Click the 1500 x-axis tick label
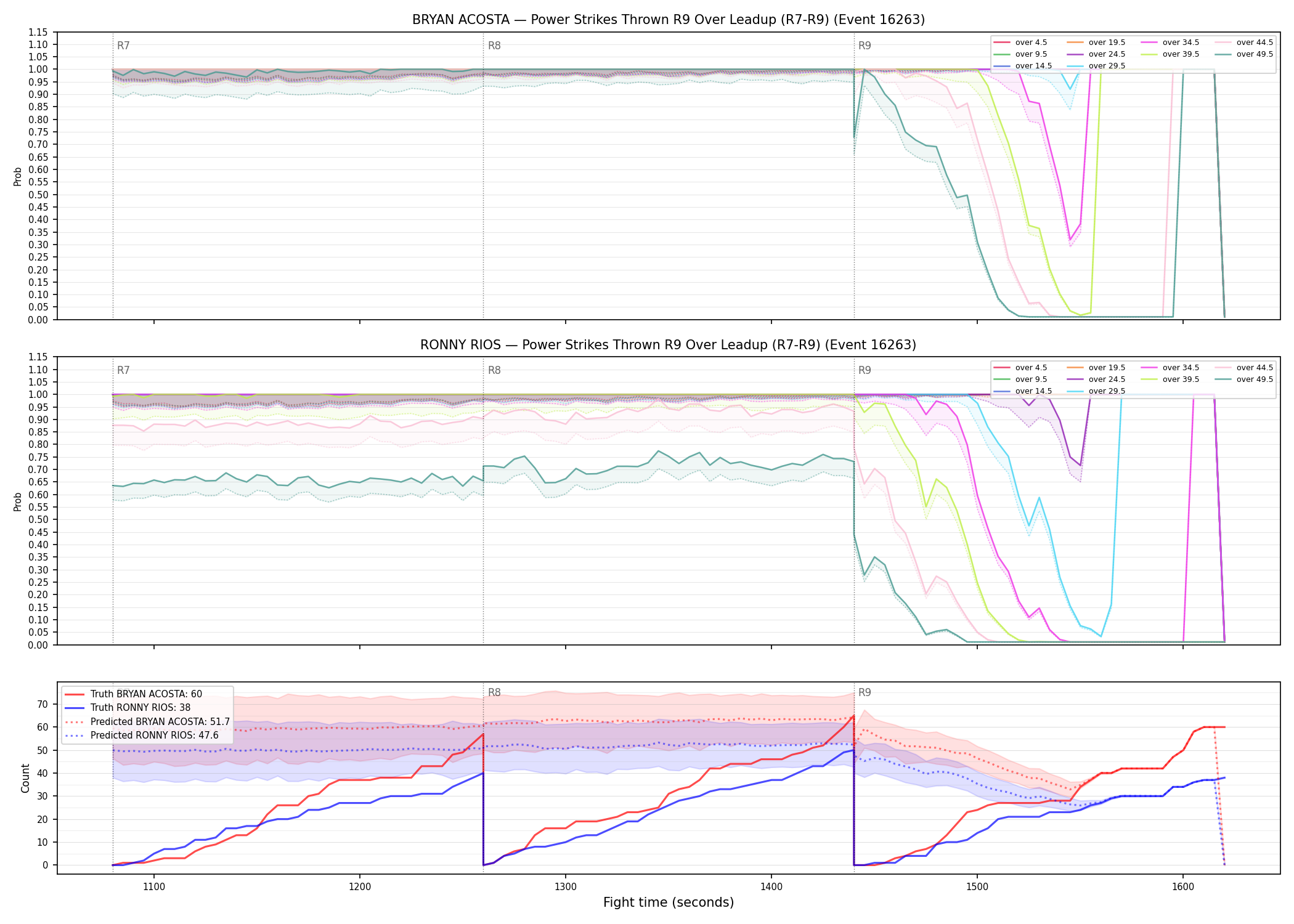The width and height of the screenshot is (1294, 924). [977, 887]
